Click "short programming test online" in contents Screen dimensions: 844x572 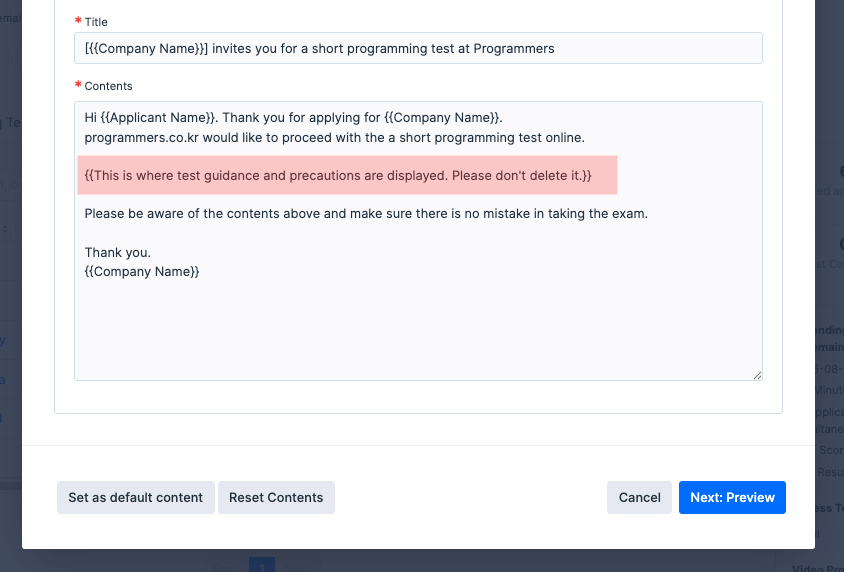[491, 137]
